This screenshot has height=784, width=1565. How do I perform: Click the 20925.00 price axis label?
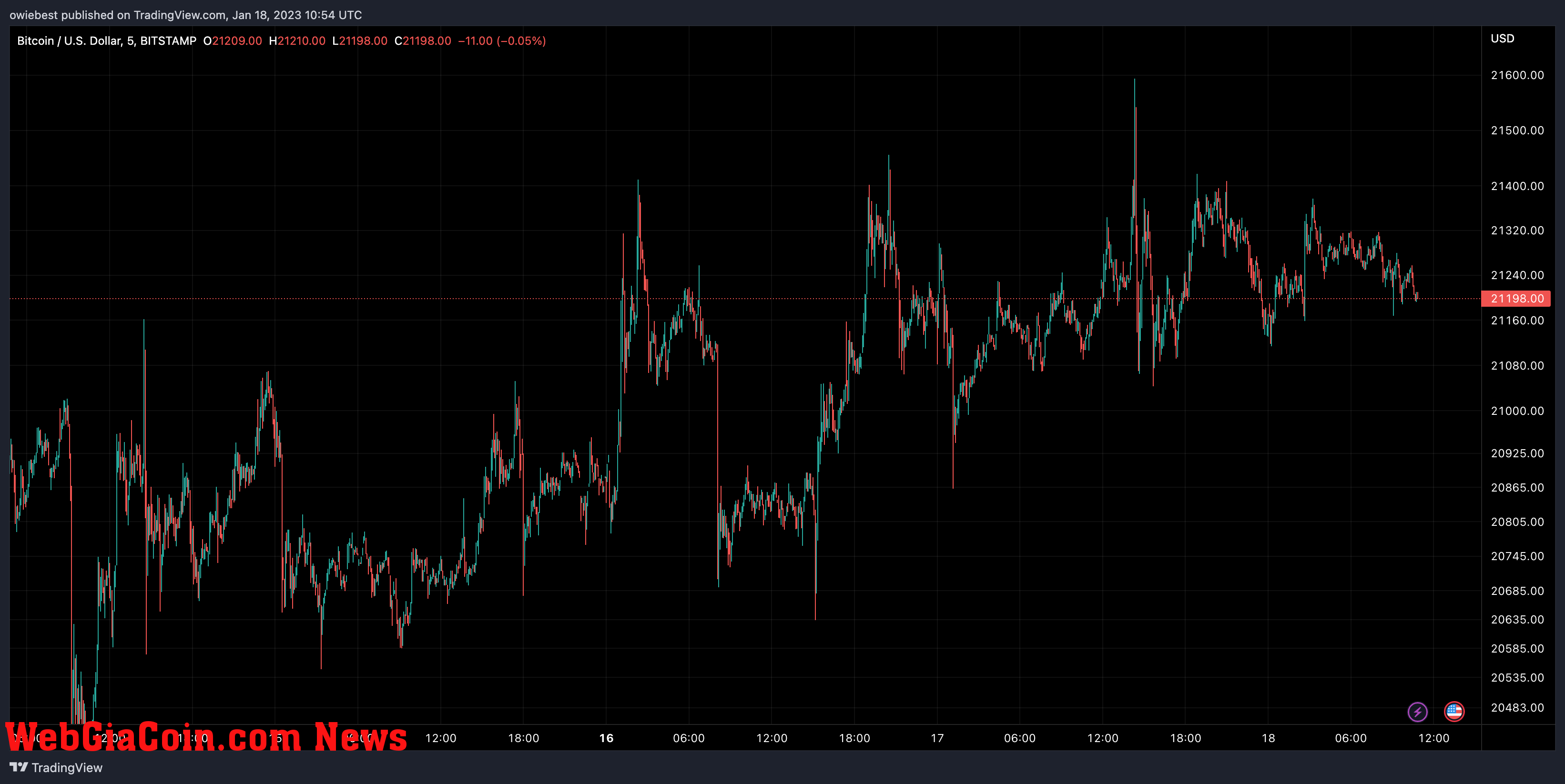click(x=1517, y=453)
